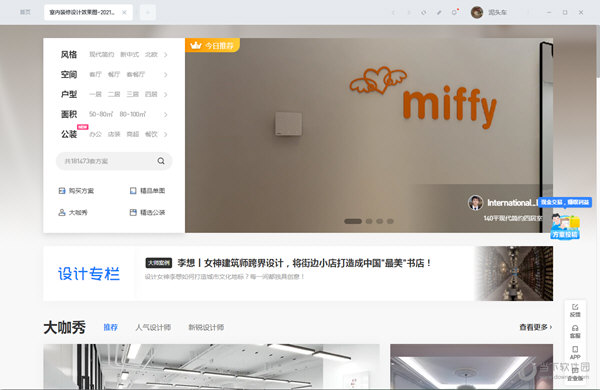
Task: Click the 大咖秀 person icon in left panel
Action: (x=62, y=212)
